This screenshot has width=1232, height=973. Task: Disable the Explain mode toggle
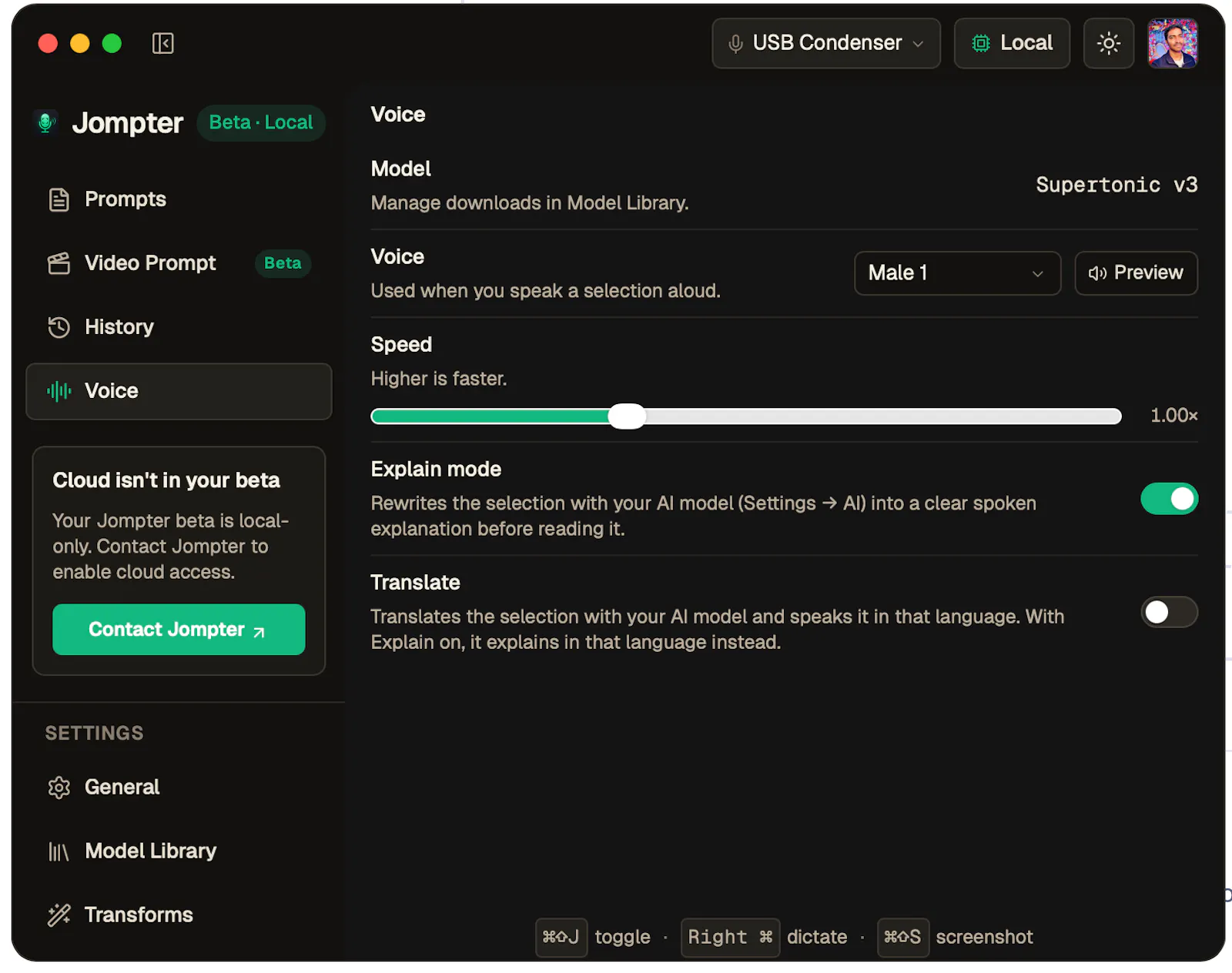(x=1169, y=499)
